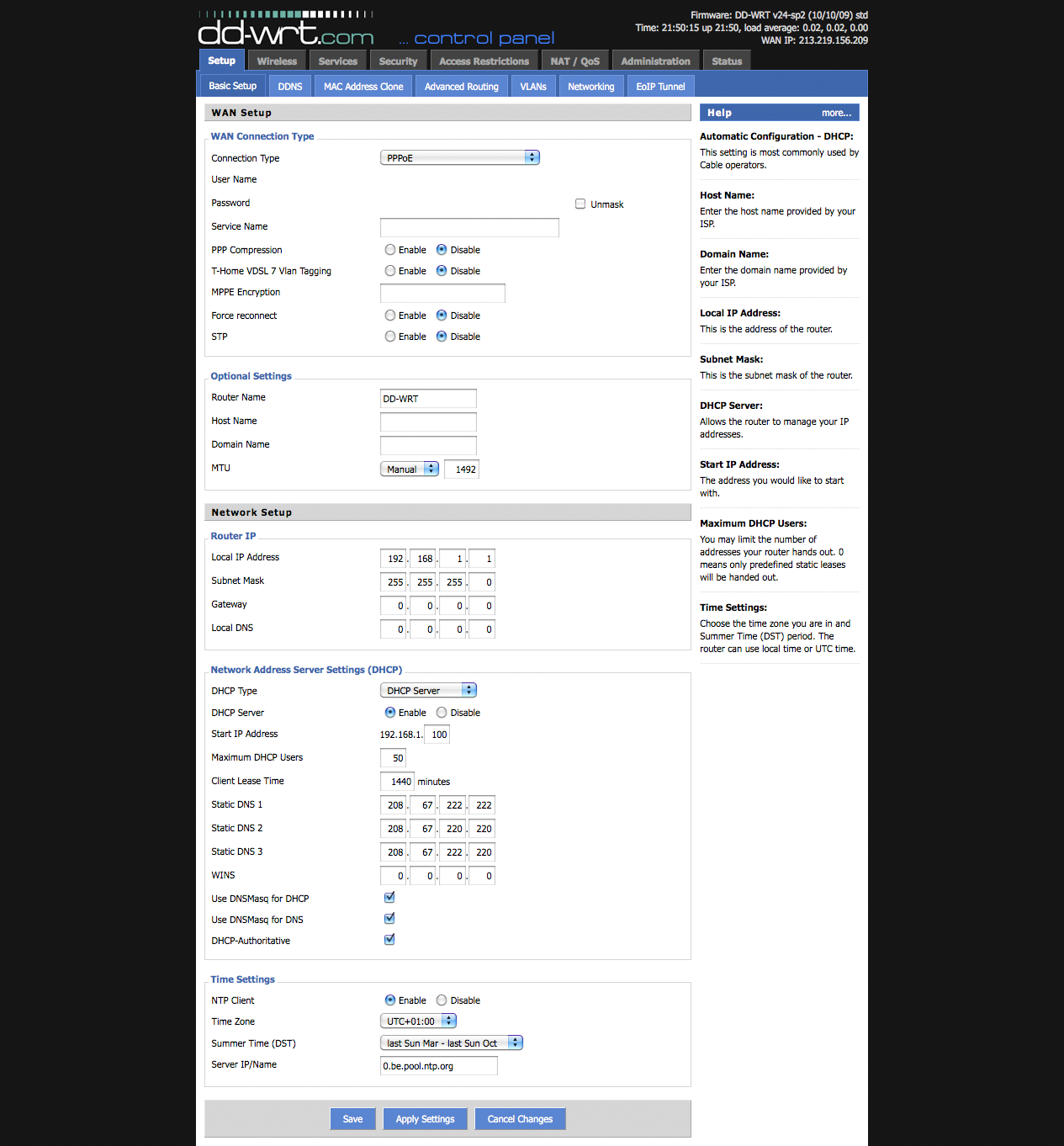This screenshot has width=1064, height=1146.
Task: Expand the Time Zone dropdown
Action: pyautogui.click(x=418, y=1021)
